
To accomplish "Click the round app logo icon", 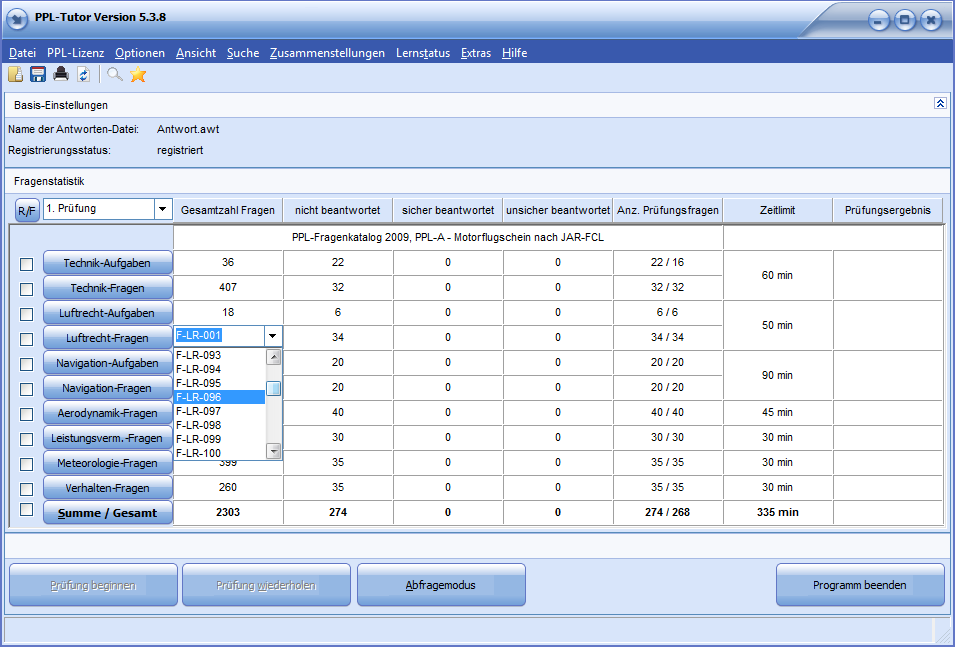I will pos(16,18).
